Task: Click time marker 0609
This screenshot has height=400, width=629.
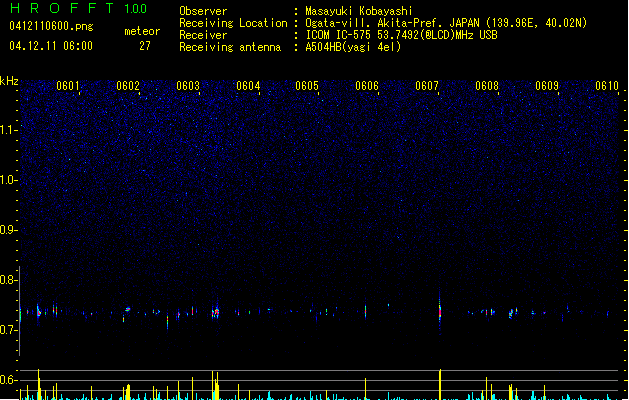Action: [x=547, y=85]
